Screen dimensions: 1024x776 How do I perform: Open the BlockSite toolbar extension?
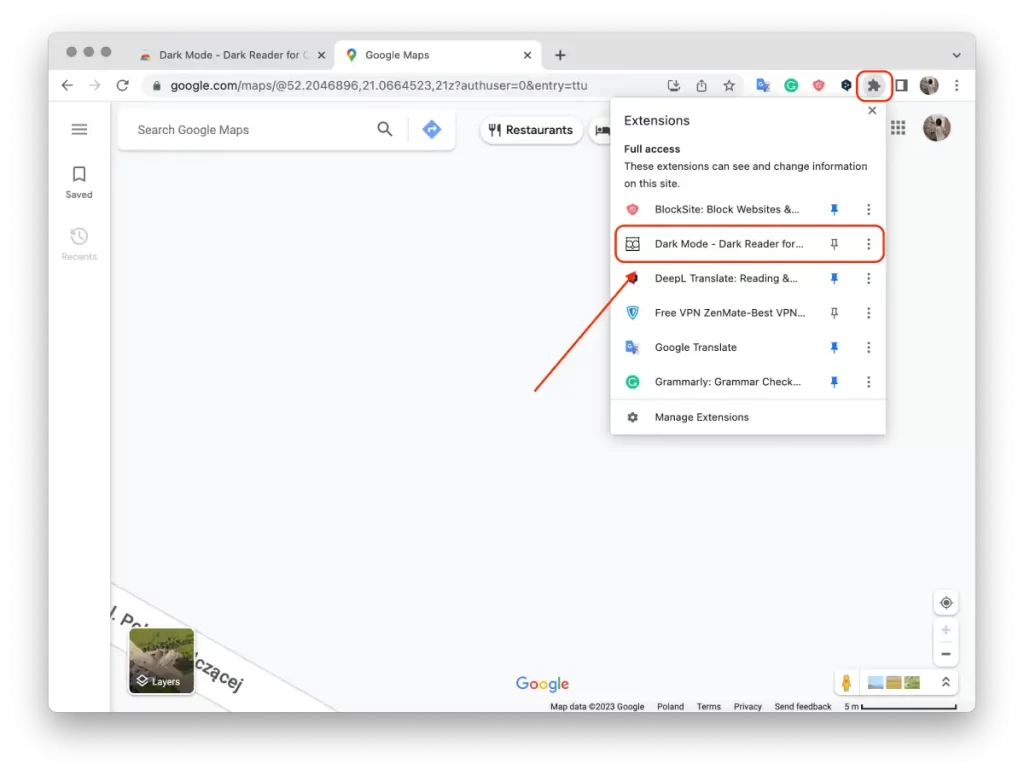[x=818, y=86]
